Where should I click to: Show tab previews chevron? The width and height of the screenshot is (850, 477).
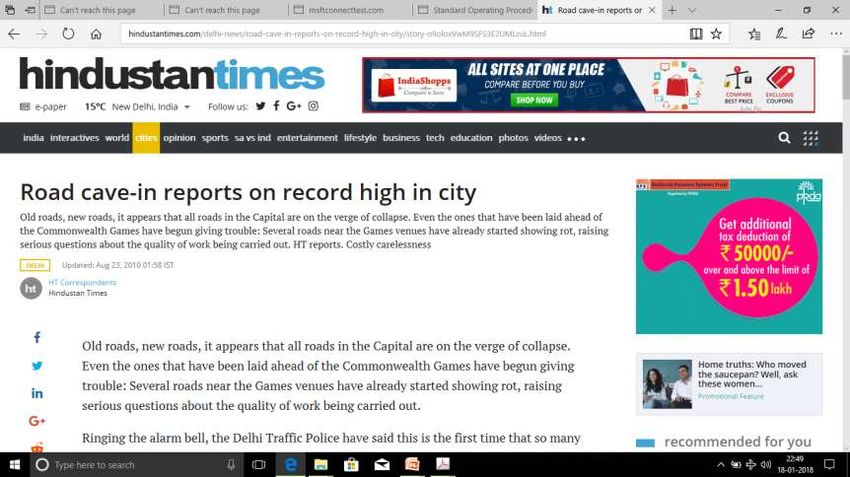692,10
